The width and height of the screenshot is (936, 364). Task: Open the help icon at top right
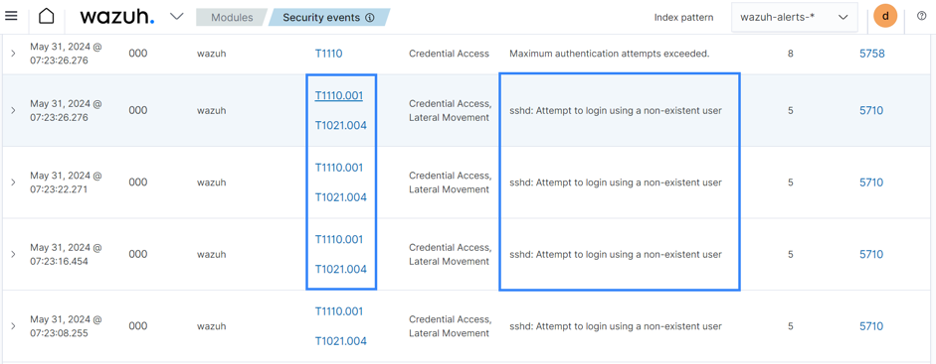(921, 17)
